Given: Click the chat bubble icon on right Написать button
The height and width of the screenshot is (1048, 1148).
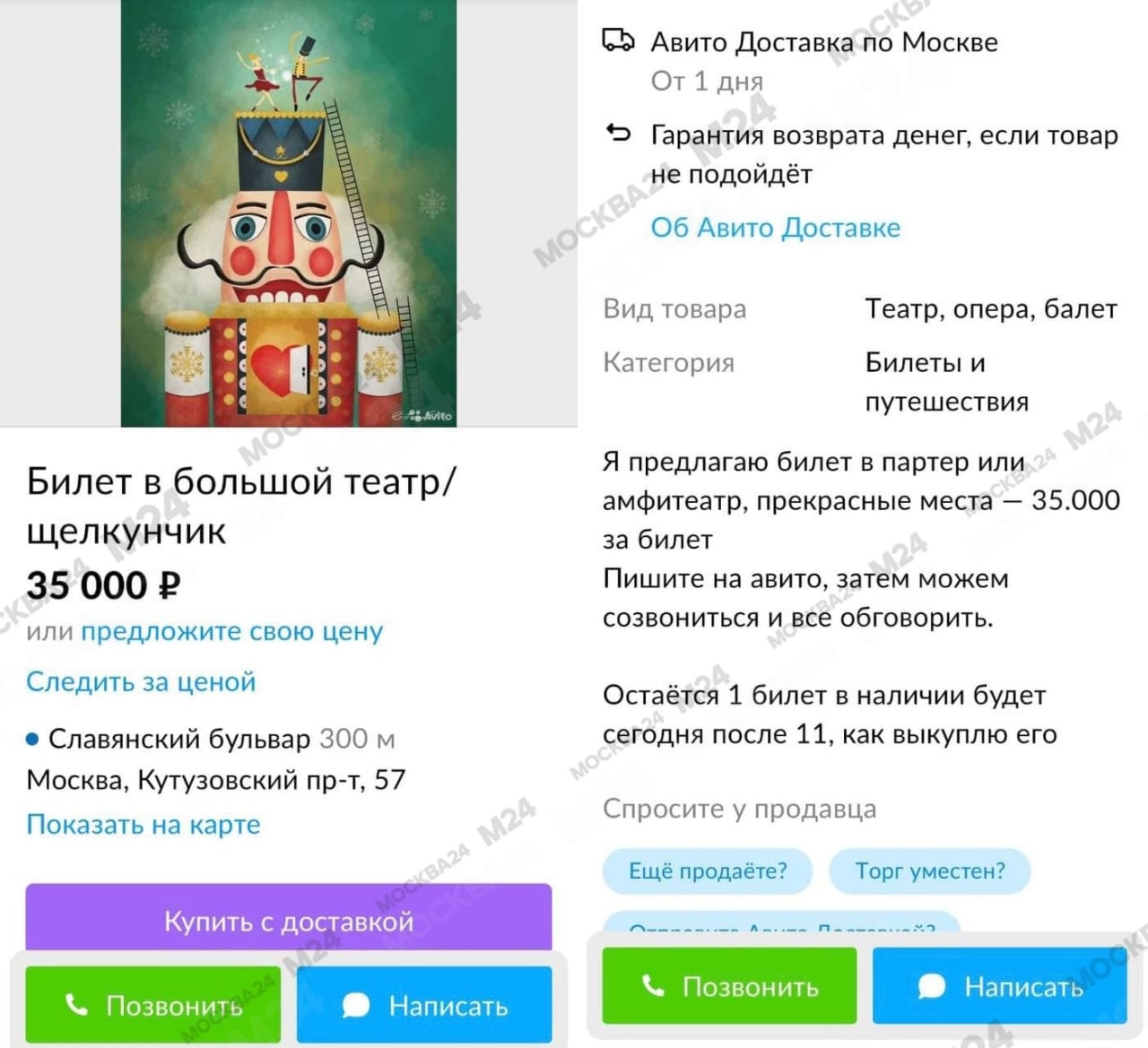Looking at the screenshot, I should [932, 987].
